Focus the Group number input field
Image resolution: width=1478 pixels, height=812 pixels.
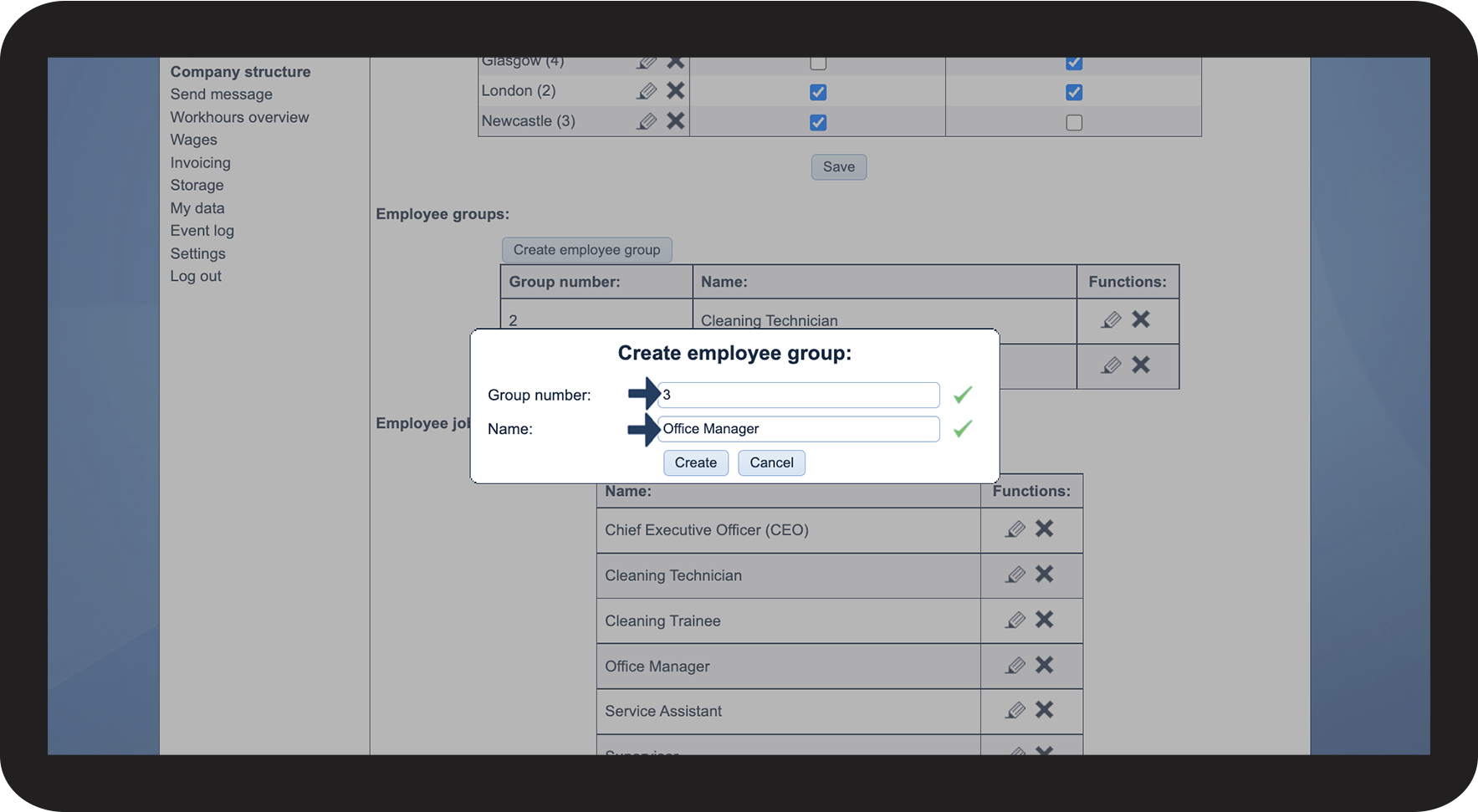[x=798, y=395]
